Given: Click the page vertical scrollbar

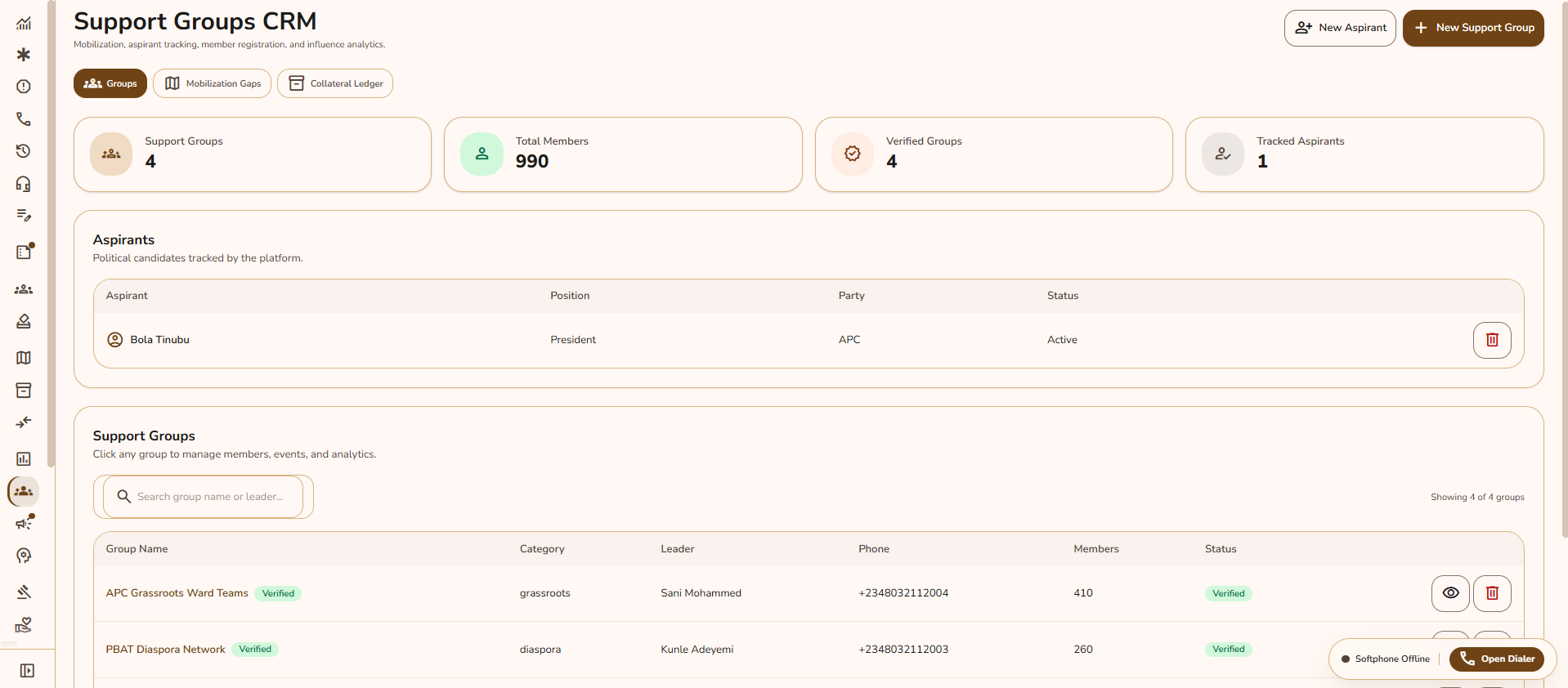Looking at the screenshot, I should [x=1564, y=270].
